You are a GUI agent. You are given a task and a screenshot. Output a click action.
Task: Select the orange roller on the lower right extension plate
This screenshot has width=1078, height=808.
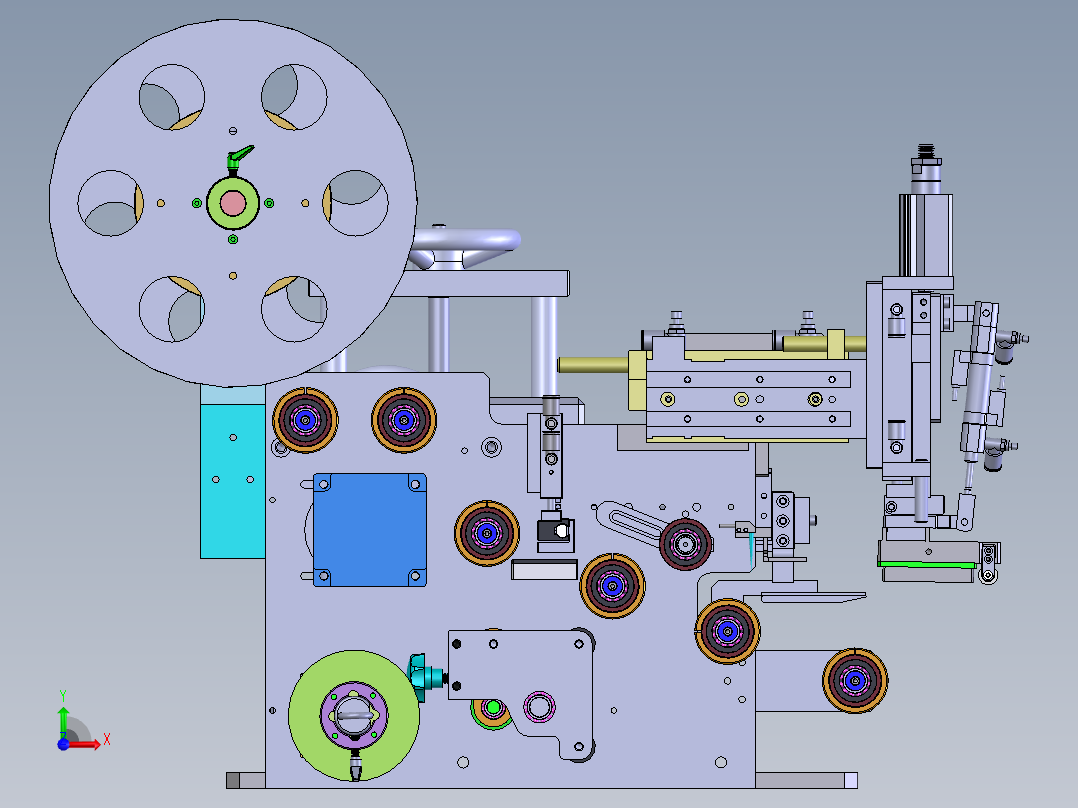(855, 680)
